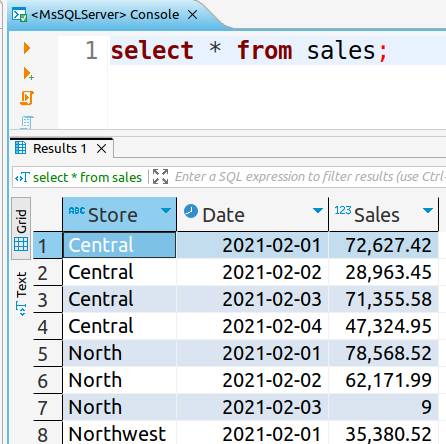
Task: Run the SQL script icon
Action: [27, 98]
